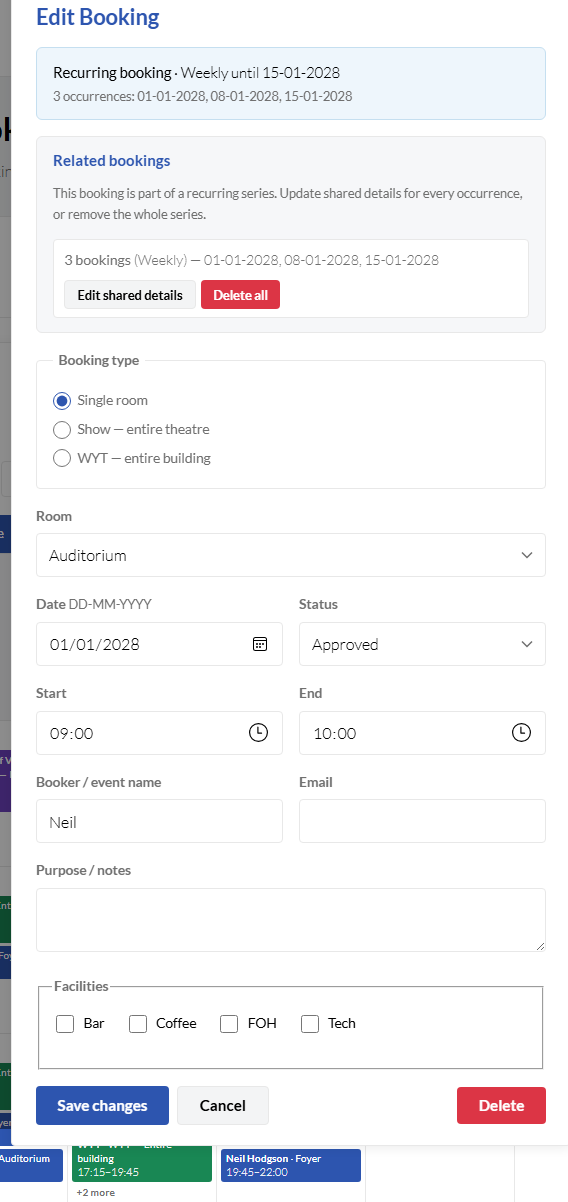Click the blue Auditorium event behind the dialog
Image resolution: width=568 pixels, height=1202 pixels.
(31, 1165)
